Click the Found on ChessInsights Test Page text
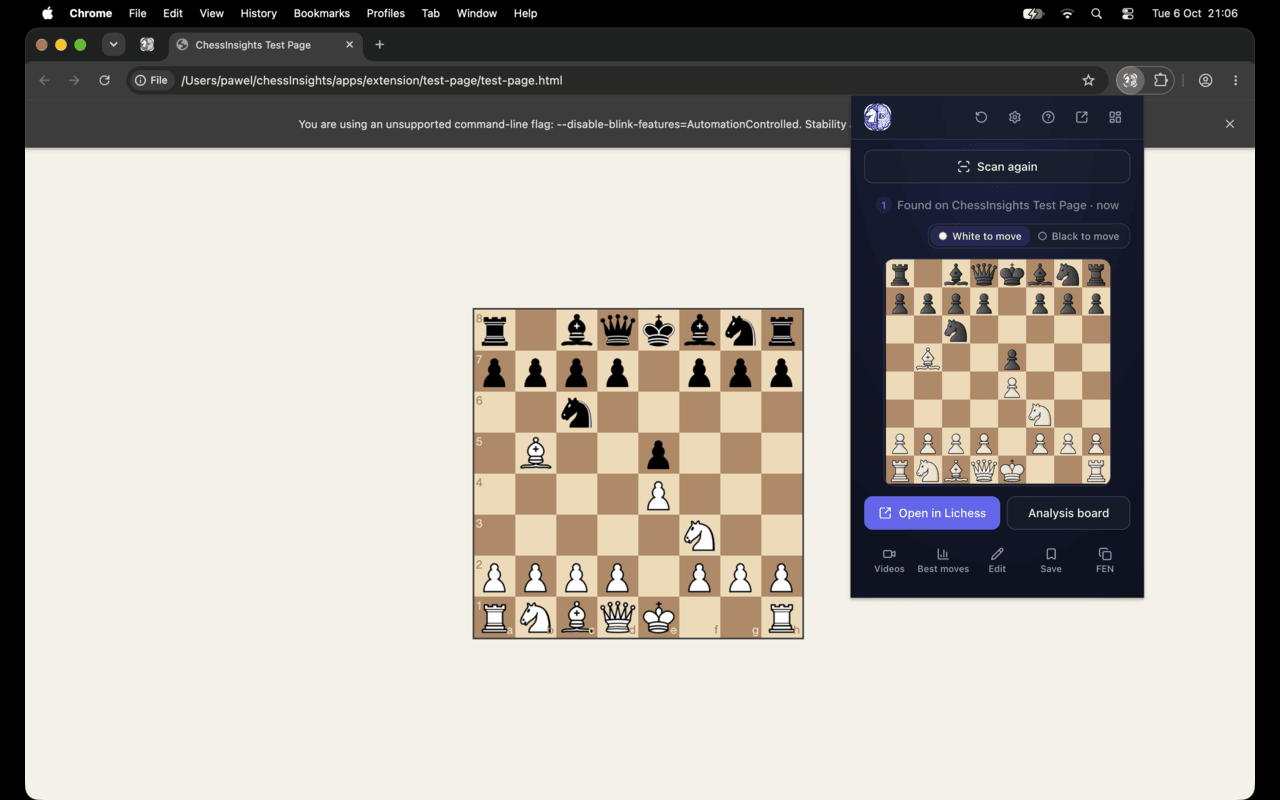The height and width of the screenshot is (800, 1280). tap(1008, 205)
